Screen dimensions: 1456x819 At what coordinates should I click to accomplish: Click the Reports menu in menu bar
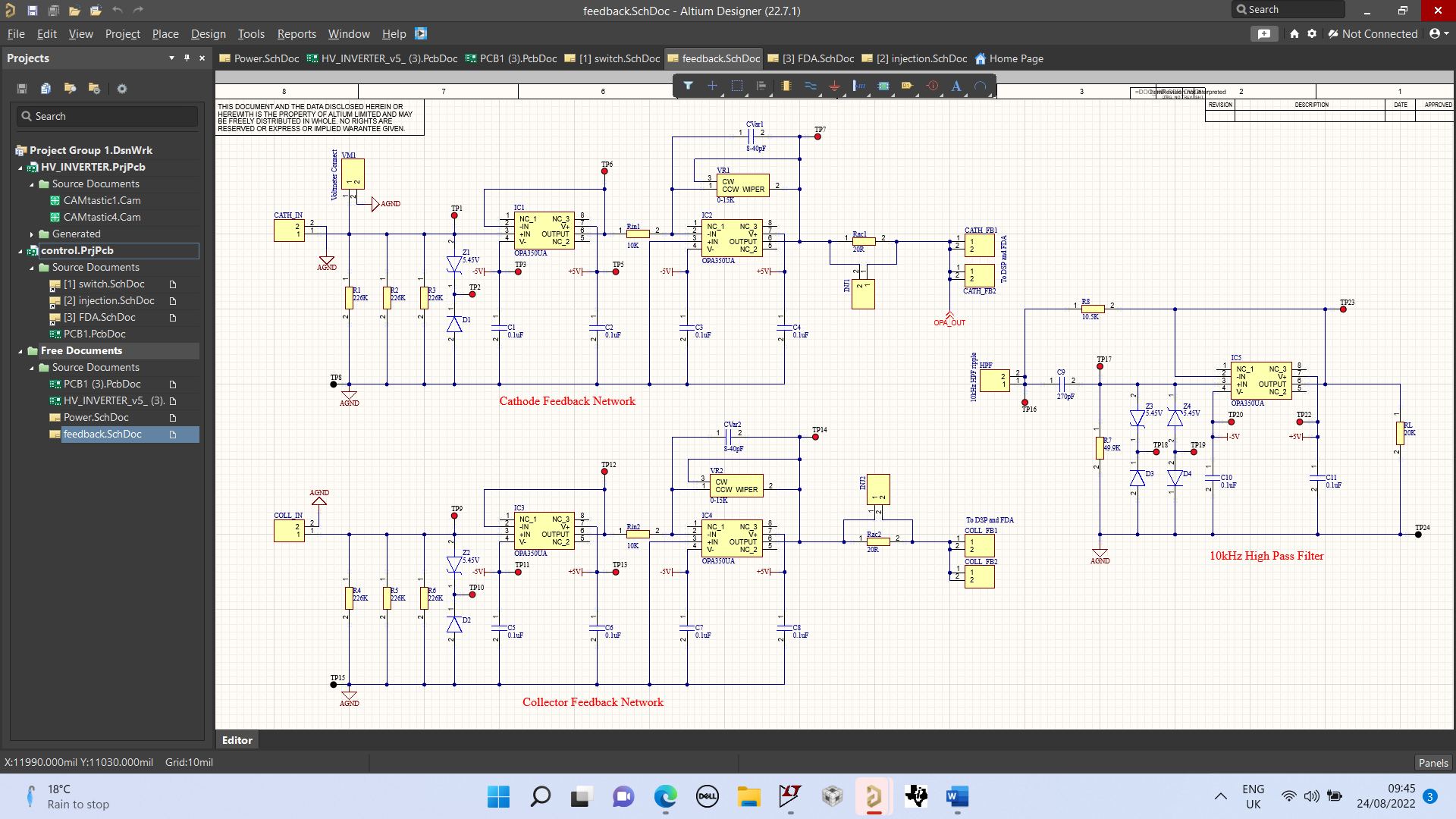[x=296, y=34]
